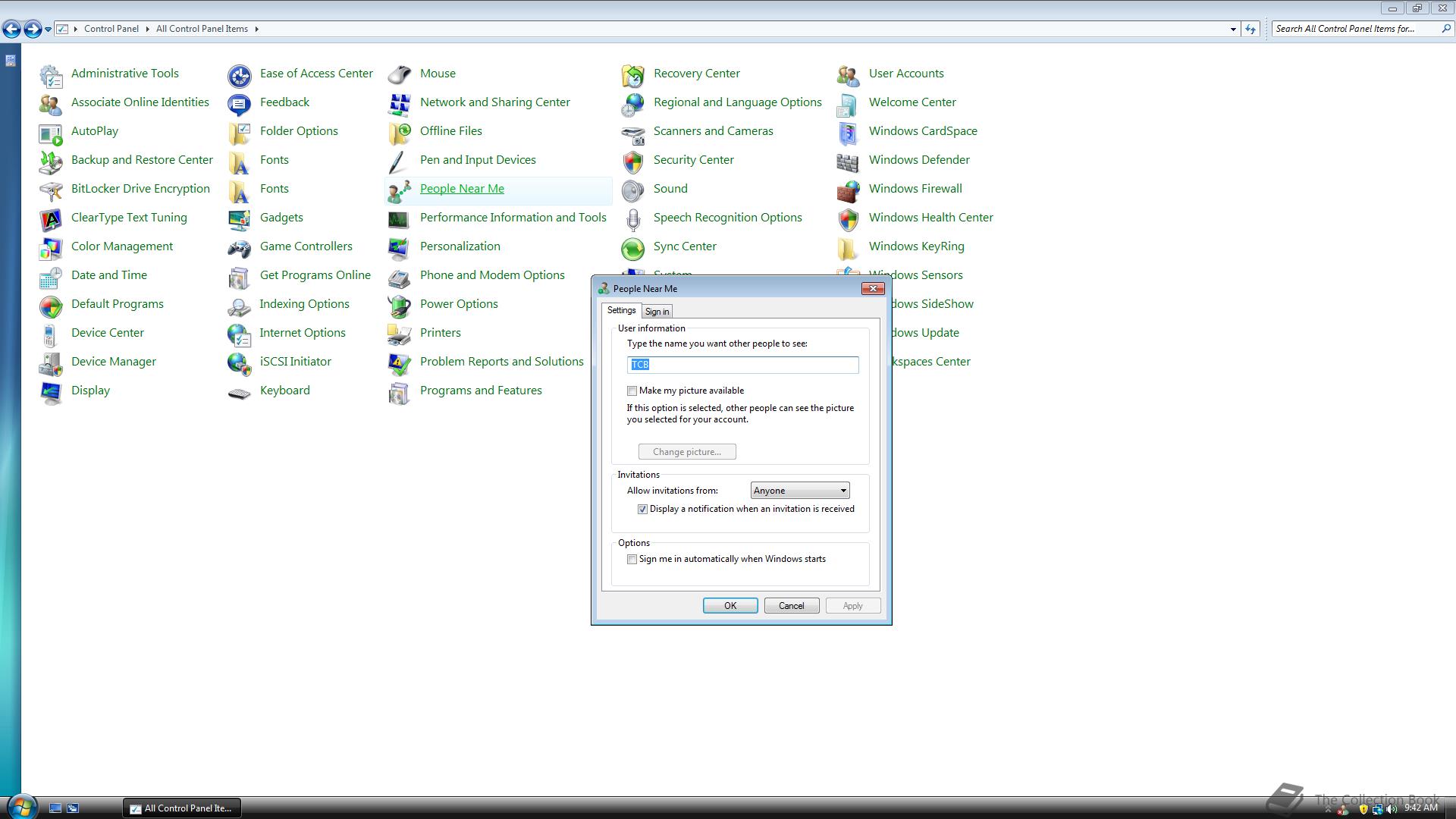Open the Gadgets icon
The image size is (1456, 819).
pyautogui.click(x=240, y=219)
